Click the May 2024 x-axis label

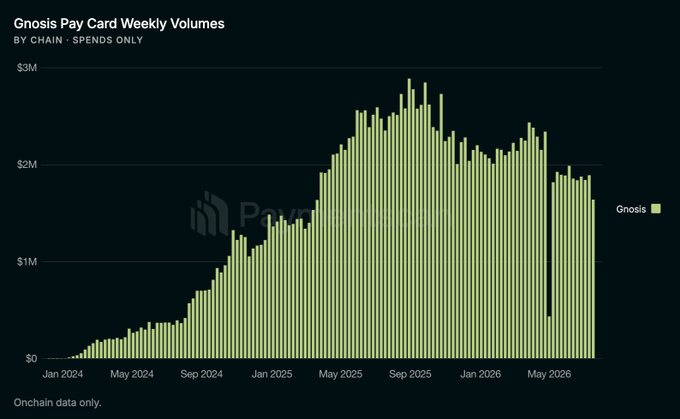tap(132, 374)
